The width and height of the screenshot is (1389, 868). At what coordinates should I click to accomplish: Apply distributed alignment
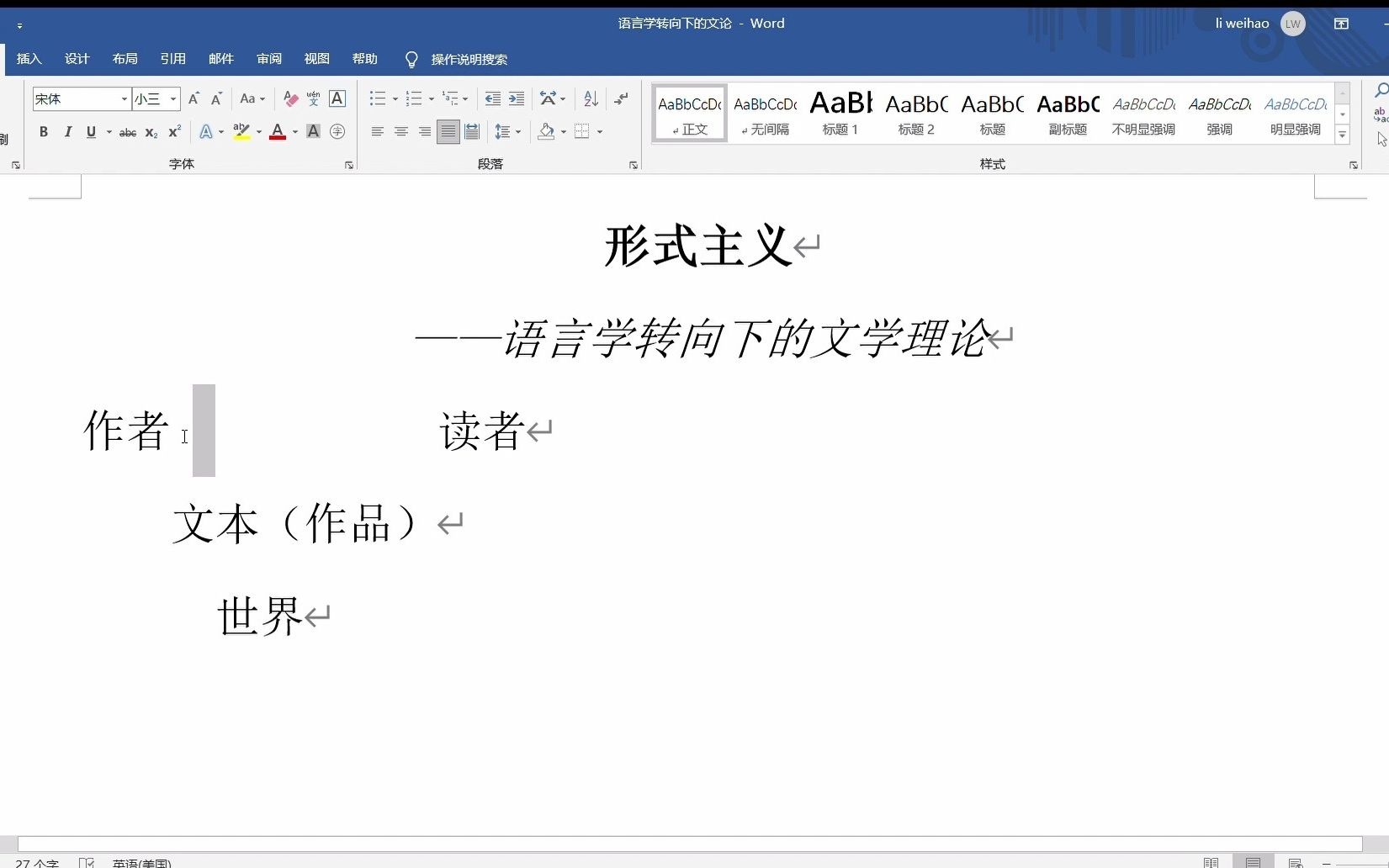coord(472,131)
